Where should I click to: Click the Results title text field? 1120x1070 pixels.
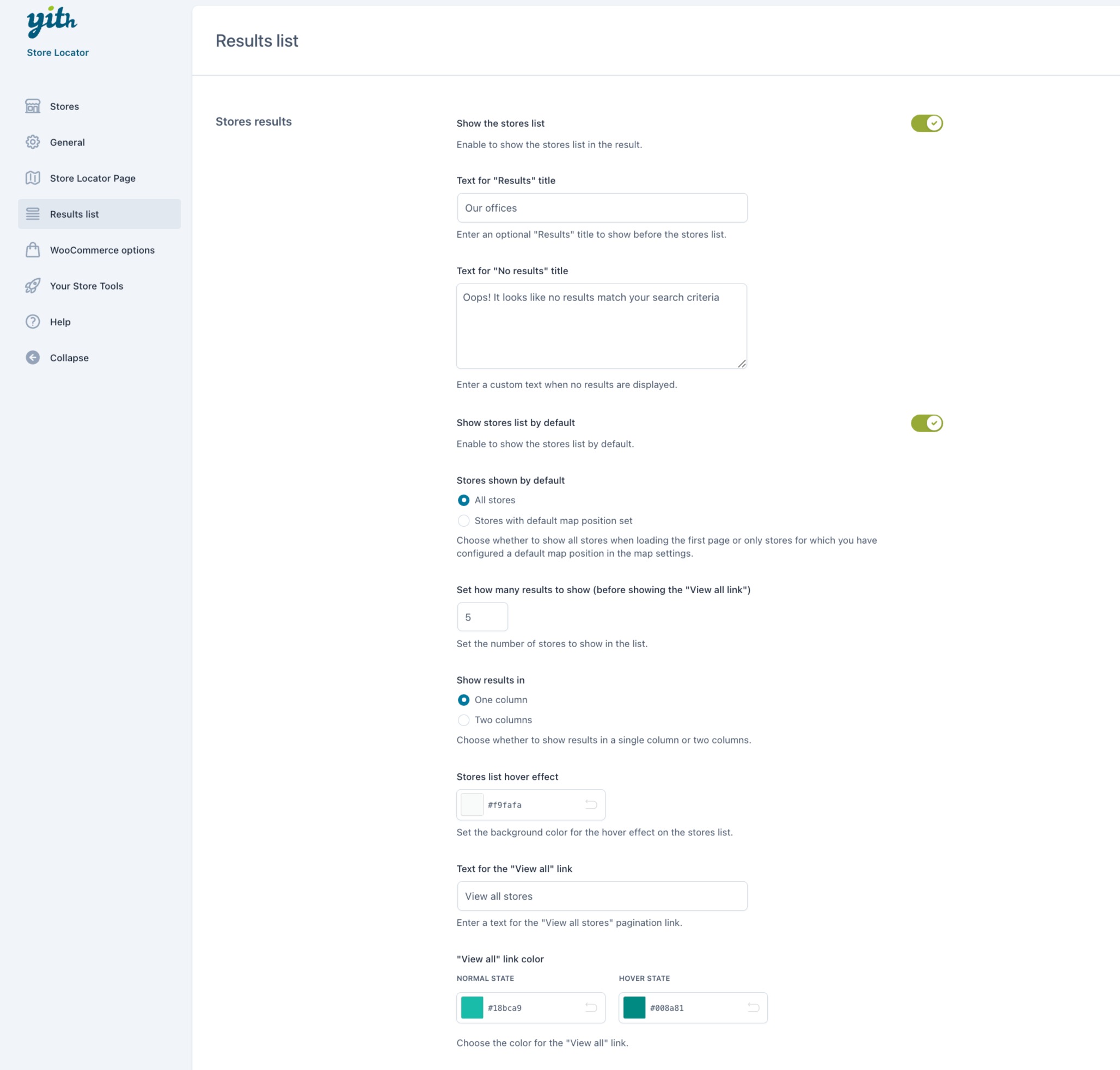click(602, 207)
